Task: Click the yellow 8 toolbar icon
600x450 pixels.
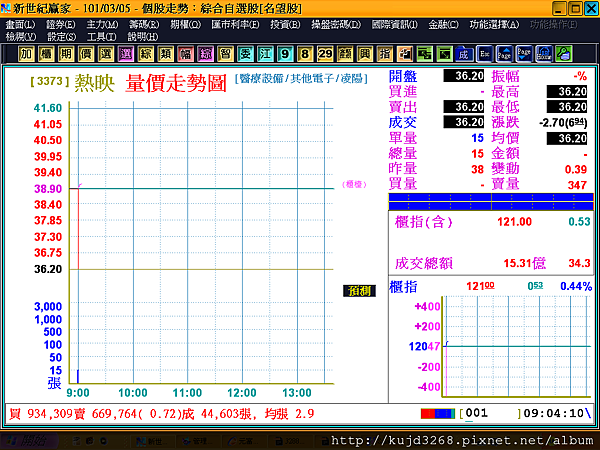Action: (305, 54)
